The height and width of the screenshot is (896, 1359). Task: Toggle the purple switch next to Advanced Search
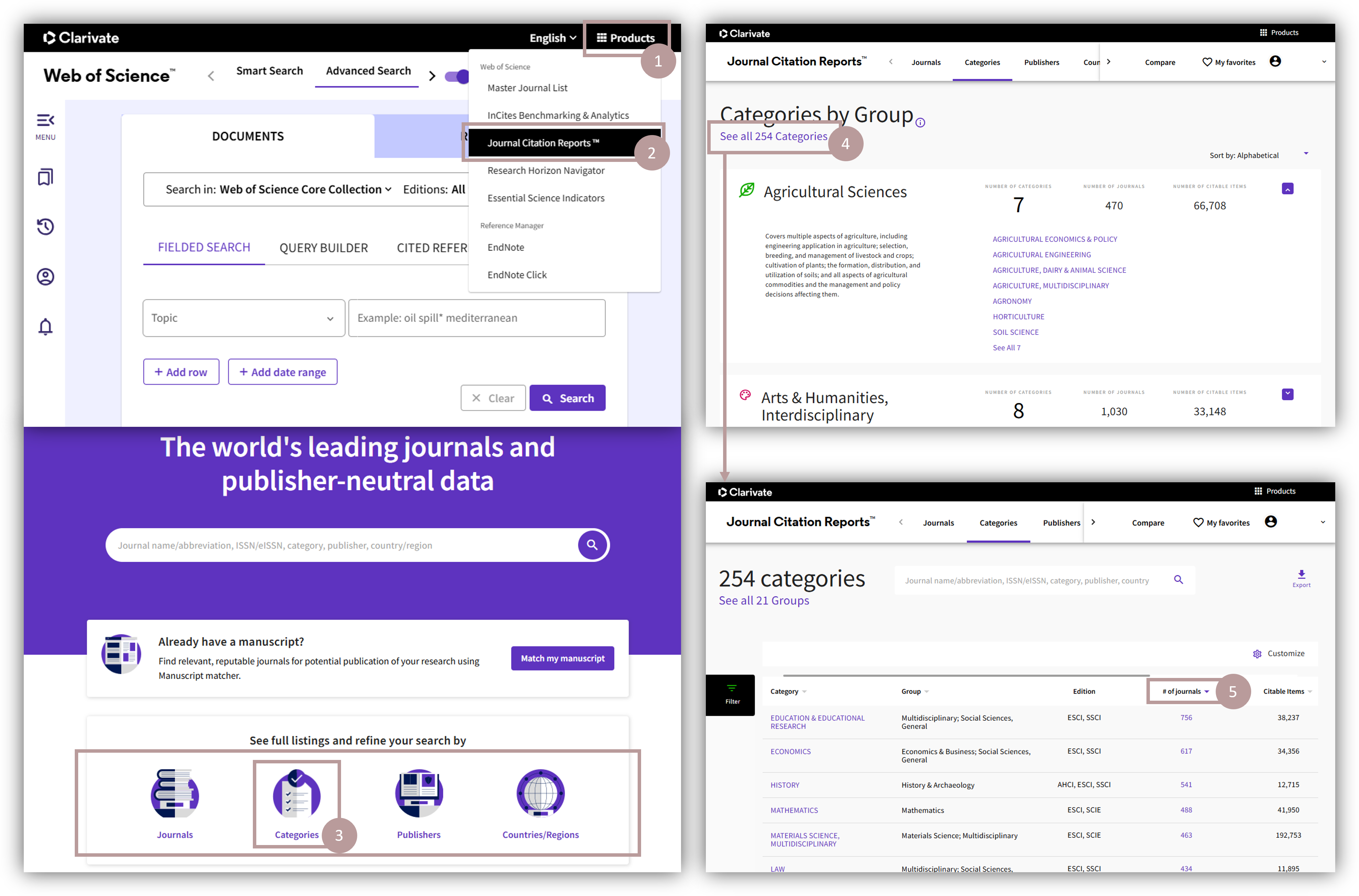point(457,76)
